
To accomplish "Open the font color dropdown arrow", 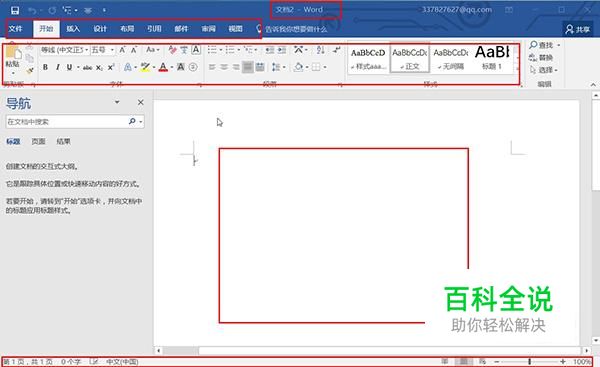I will tap(172, 67).
